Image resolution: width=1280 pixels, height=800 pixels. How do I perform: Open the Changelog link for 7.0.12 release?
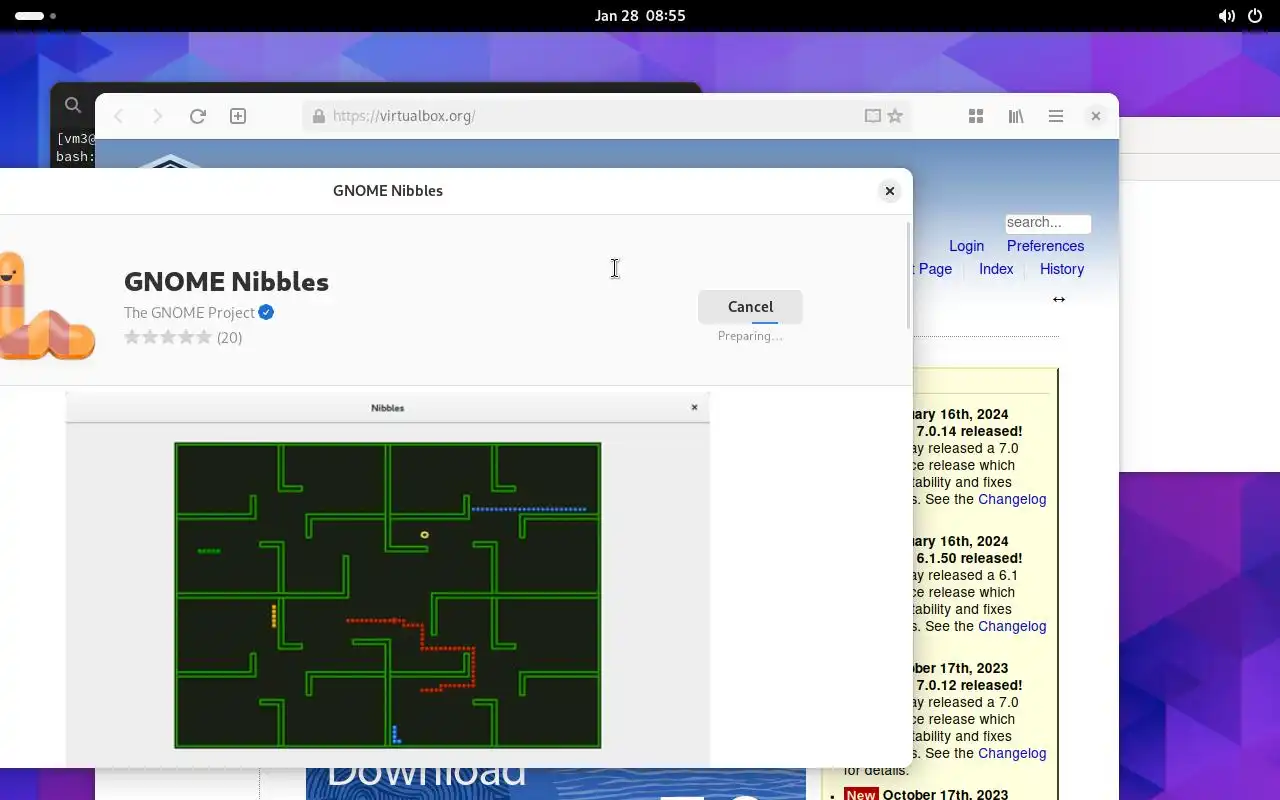point(1012,753)
